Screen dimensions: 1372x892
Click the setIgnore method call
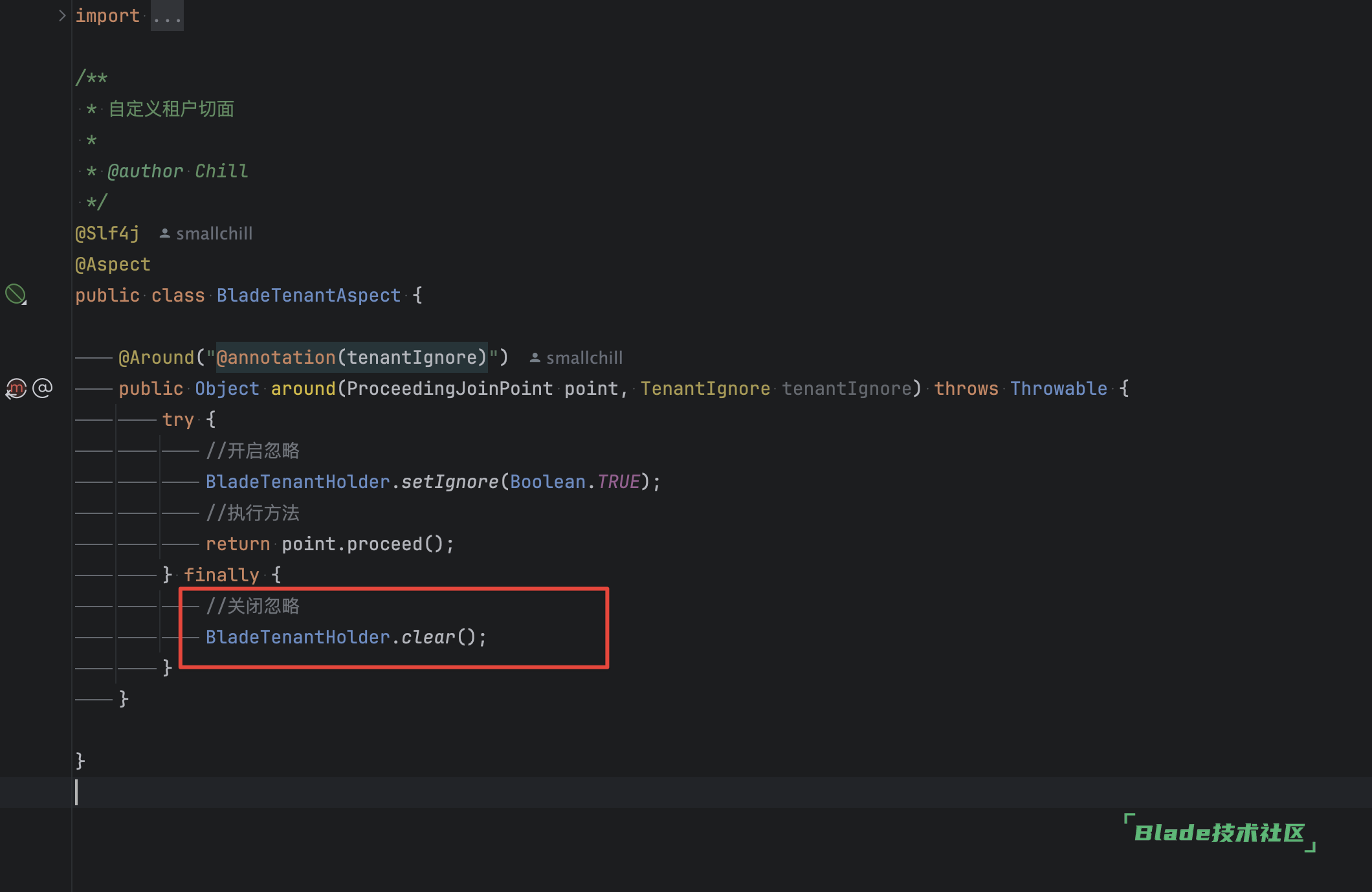450,482
